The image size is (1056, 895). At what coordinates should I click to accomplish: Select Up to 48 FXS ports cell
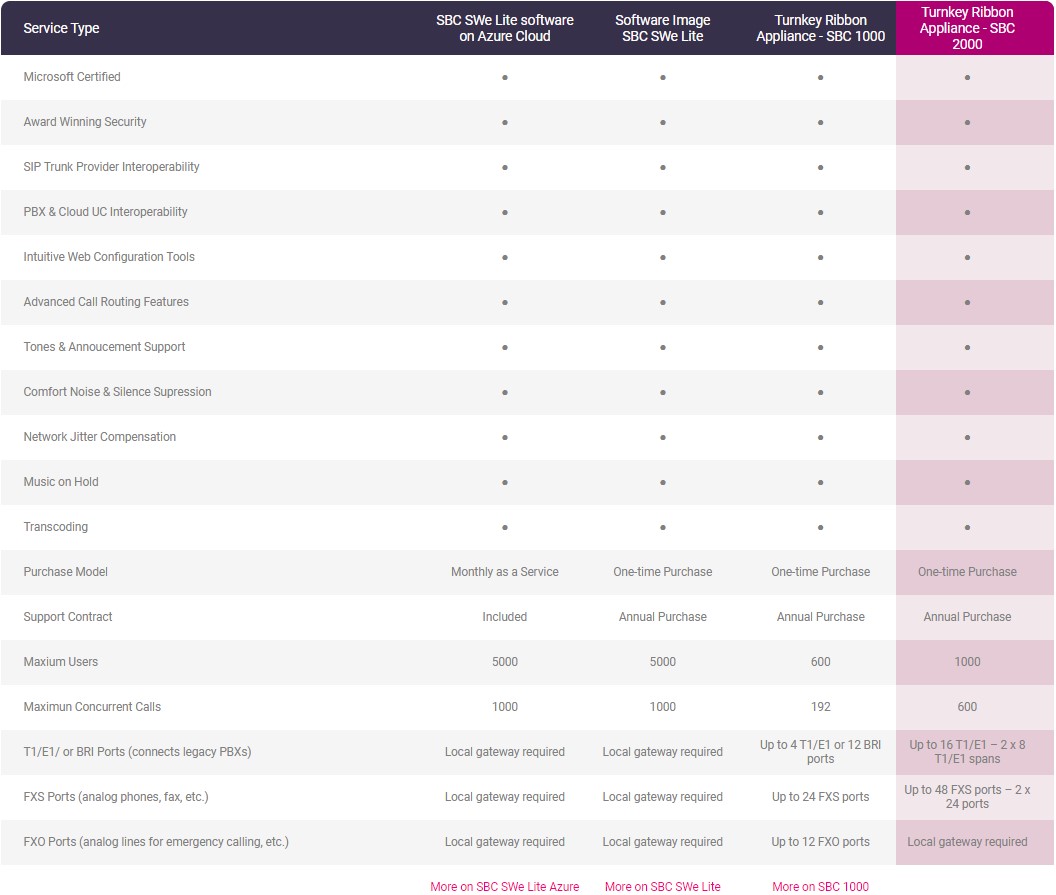(x=967, y=797)
